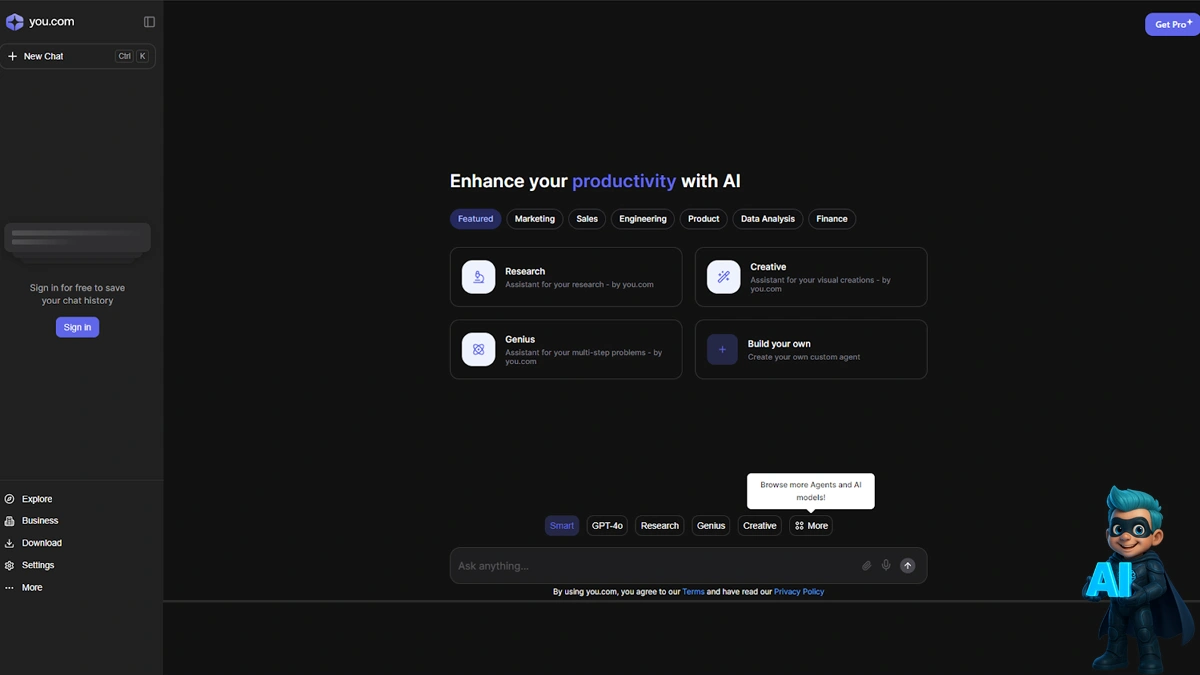This screenshot has width=1200, height=675.
Task: Click the 'Sign in for free to save' text
Action: pos(77,288)
